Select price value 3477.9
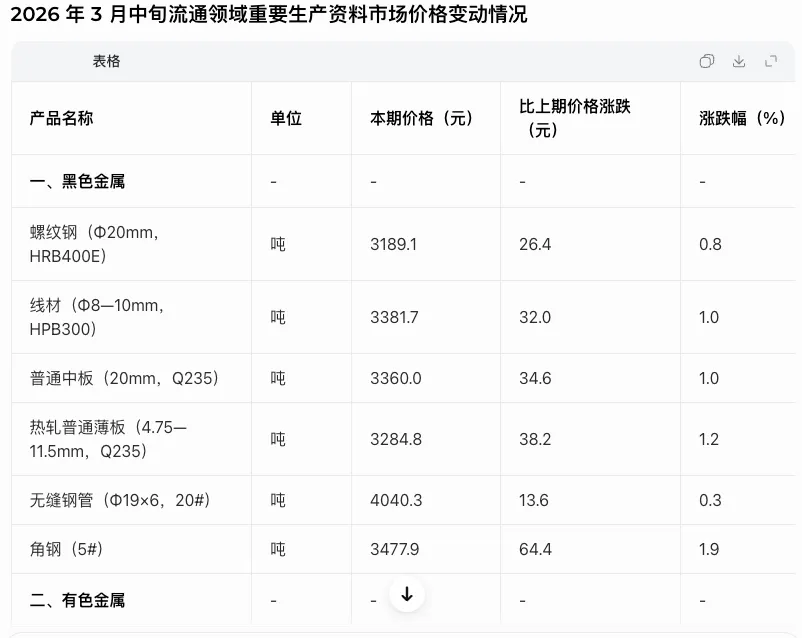Image resolution: width=802 pixels, height=638 pixels. pos(394,549)
